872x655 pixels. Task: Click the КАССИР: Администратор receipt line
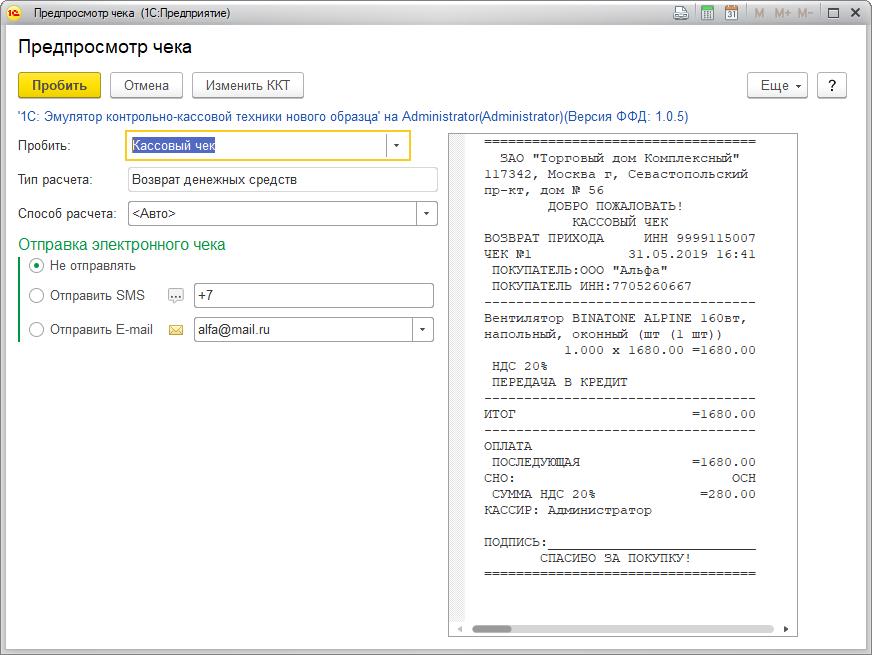pyautogui.click(x=568, y=510)
